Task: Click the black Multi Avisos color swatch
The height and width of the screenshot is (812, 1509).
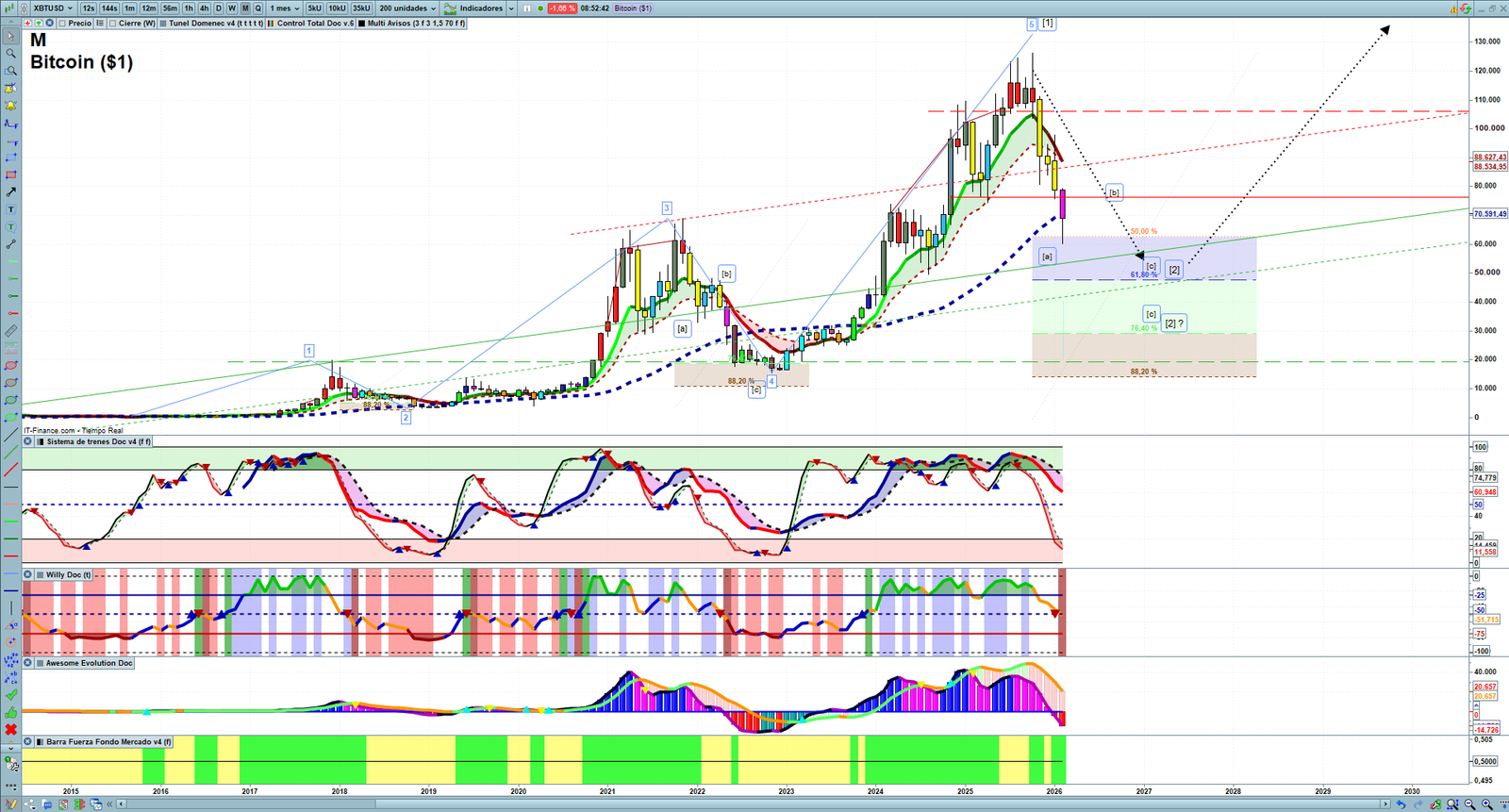Action: 361,24
